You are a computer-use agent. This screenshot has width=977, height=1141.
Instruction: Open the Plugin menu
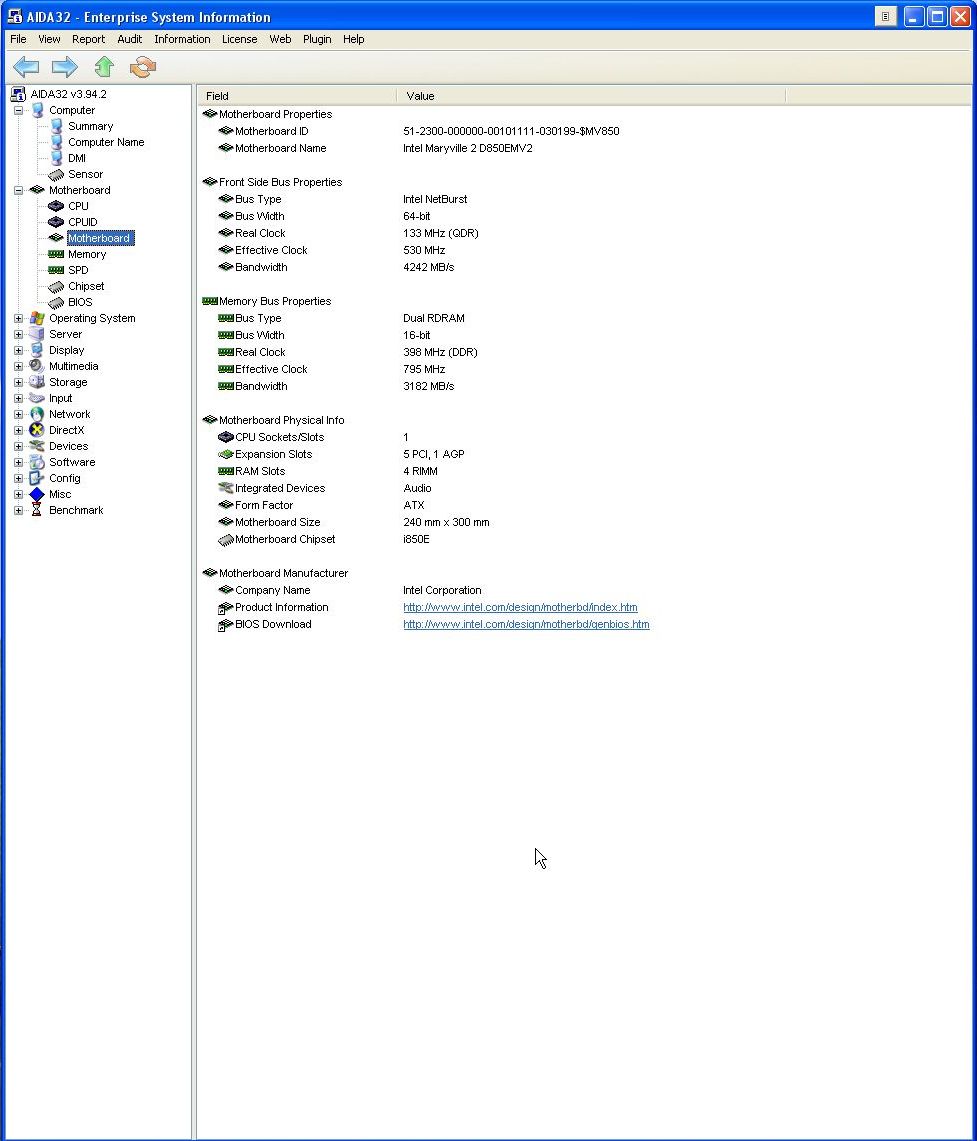[317, 39]
